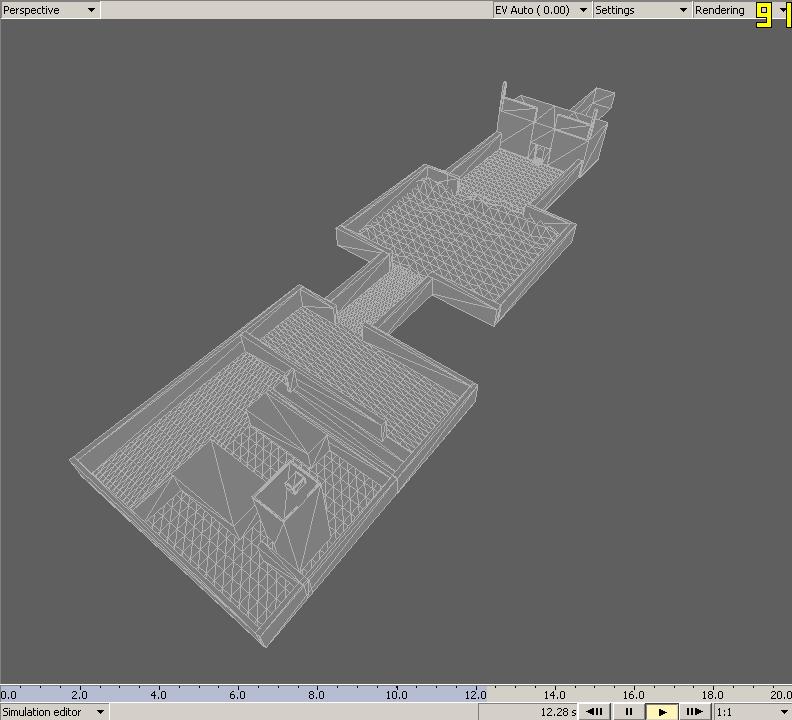Viewport: 792px width, 720px height.
Task: Jump to 14.0 on the timeline ruler
Action: tap(555, 695)
